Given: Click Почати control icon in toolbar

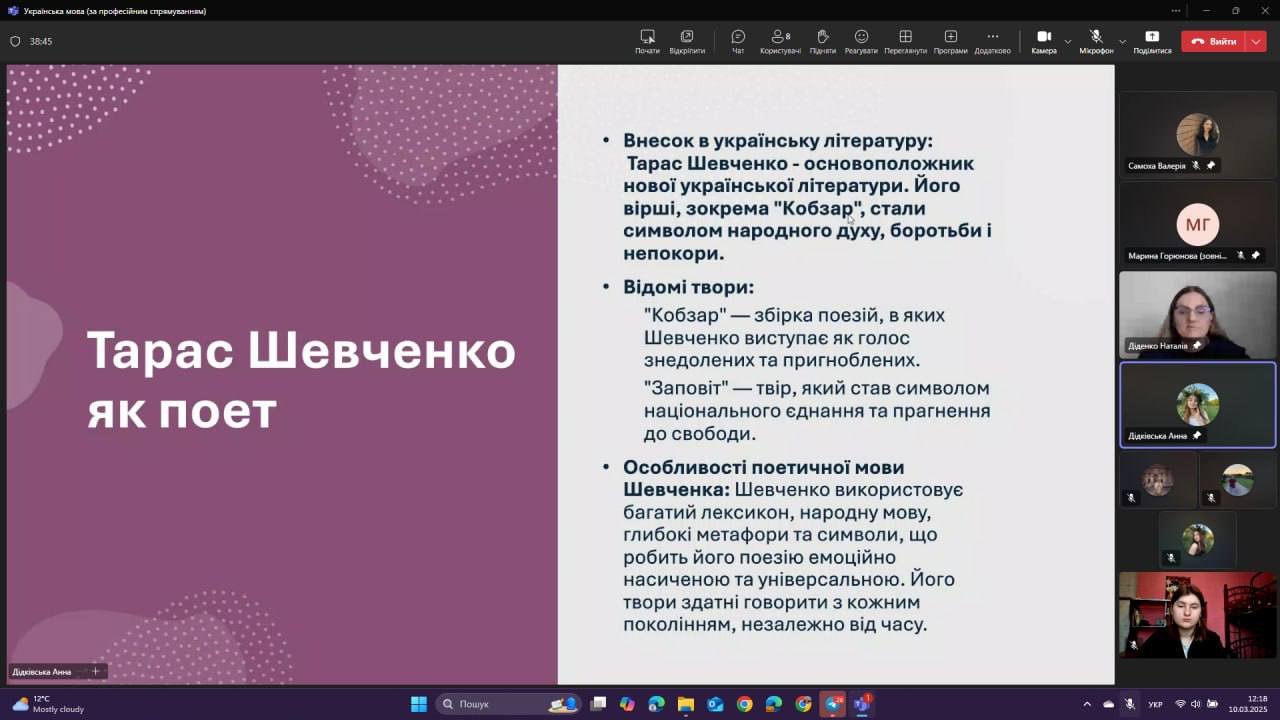Looking at the screenshot, I should pos(647,41).
